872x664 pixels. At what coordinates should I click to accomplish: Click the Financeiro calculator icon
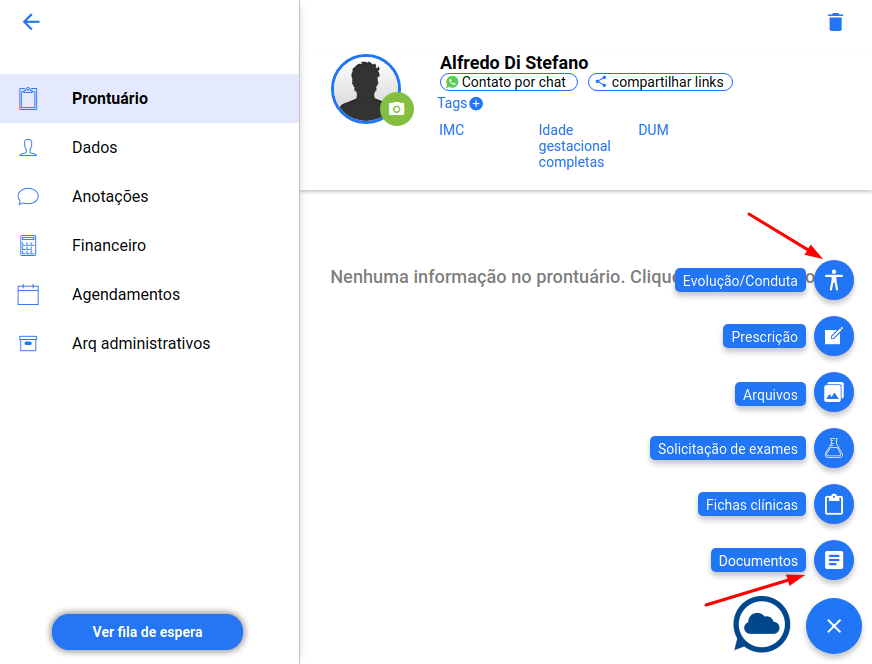(28, 245)
